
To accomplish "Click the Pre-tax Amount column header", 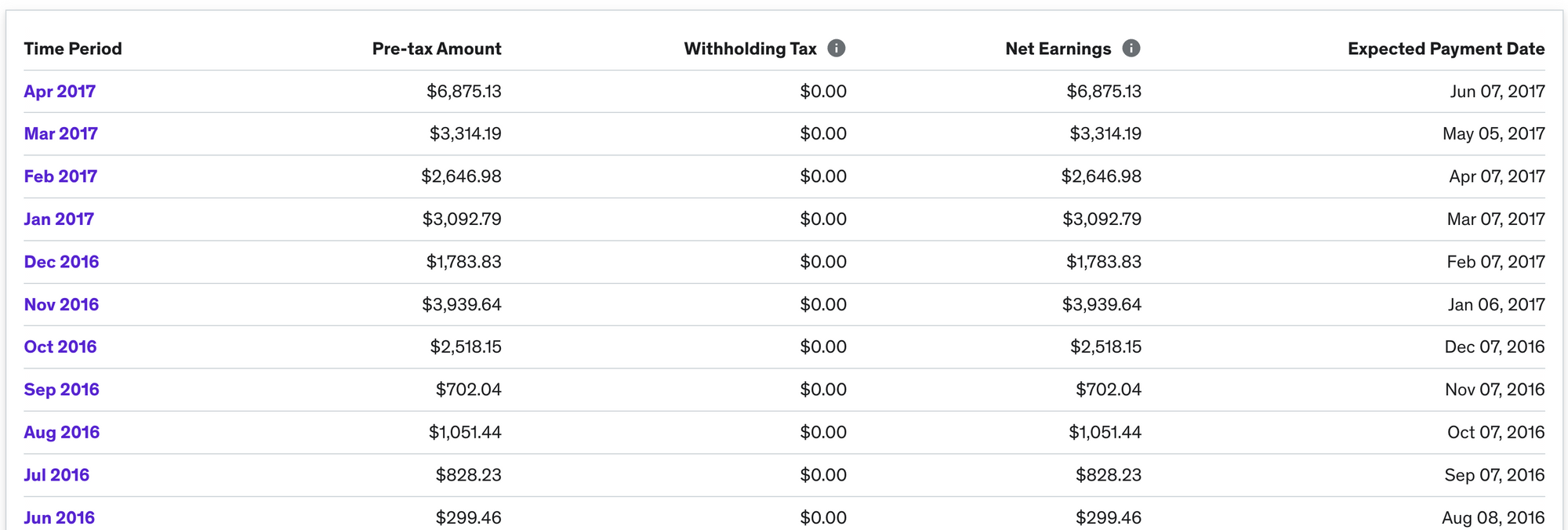I will [x=437, y=49].
